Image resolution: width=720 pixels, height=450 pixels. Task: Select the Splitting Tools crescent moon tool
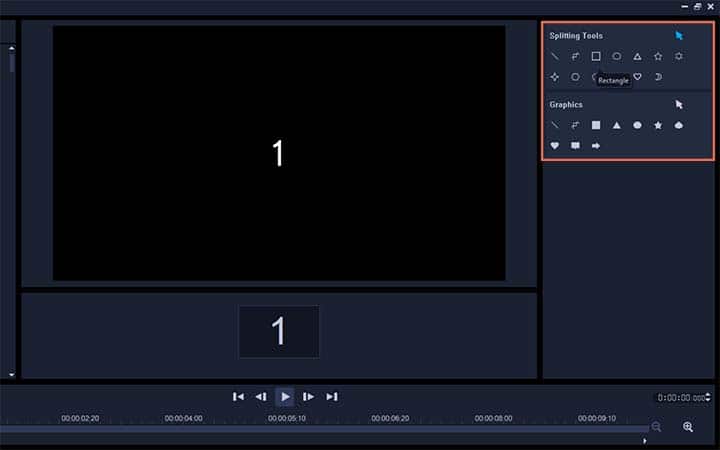pos(658,77)
